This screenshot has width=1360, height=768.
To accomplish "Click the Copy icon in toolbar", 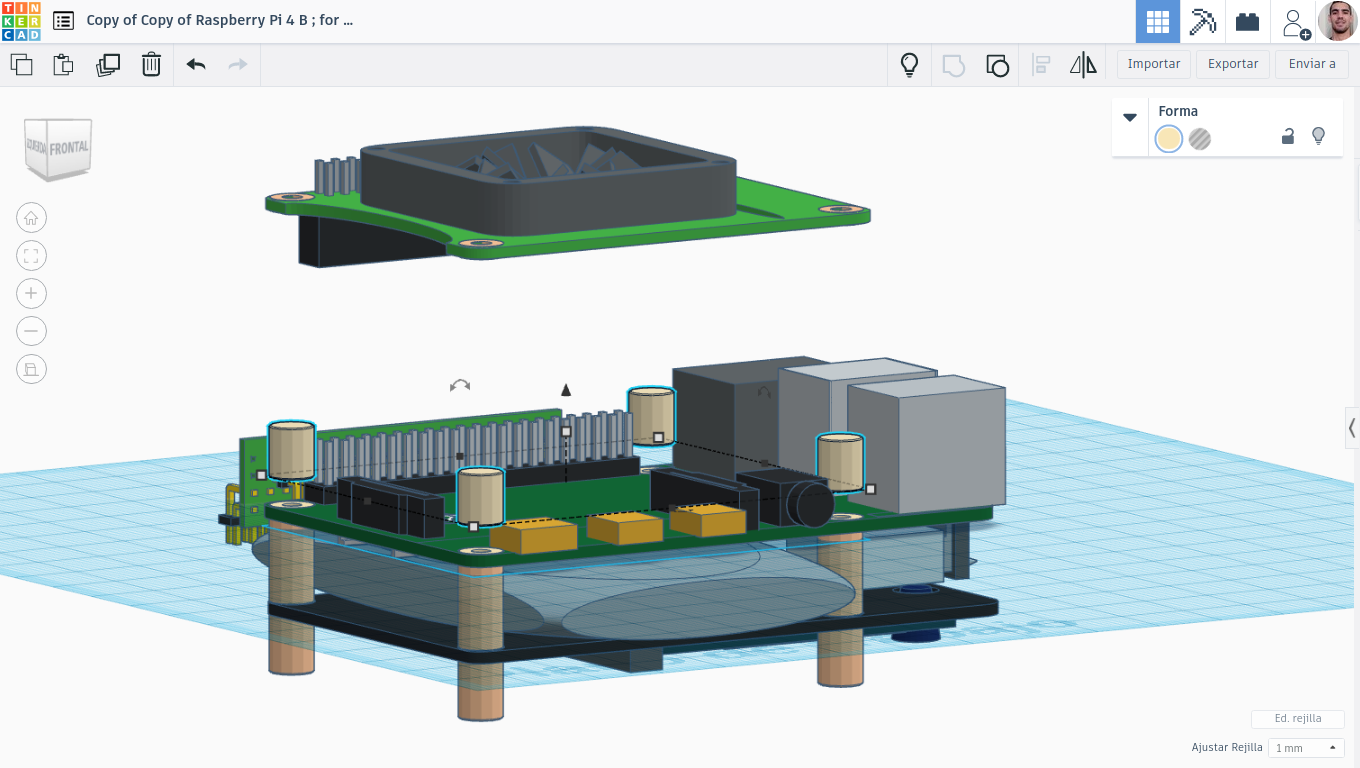I will point(21,65).
